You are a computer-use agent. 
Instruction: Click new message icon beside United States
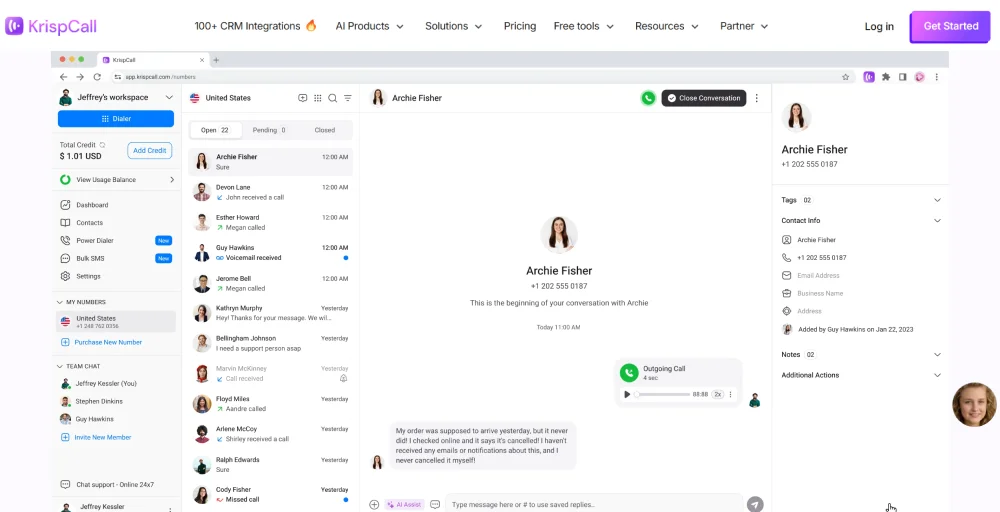pos(302,98)
